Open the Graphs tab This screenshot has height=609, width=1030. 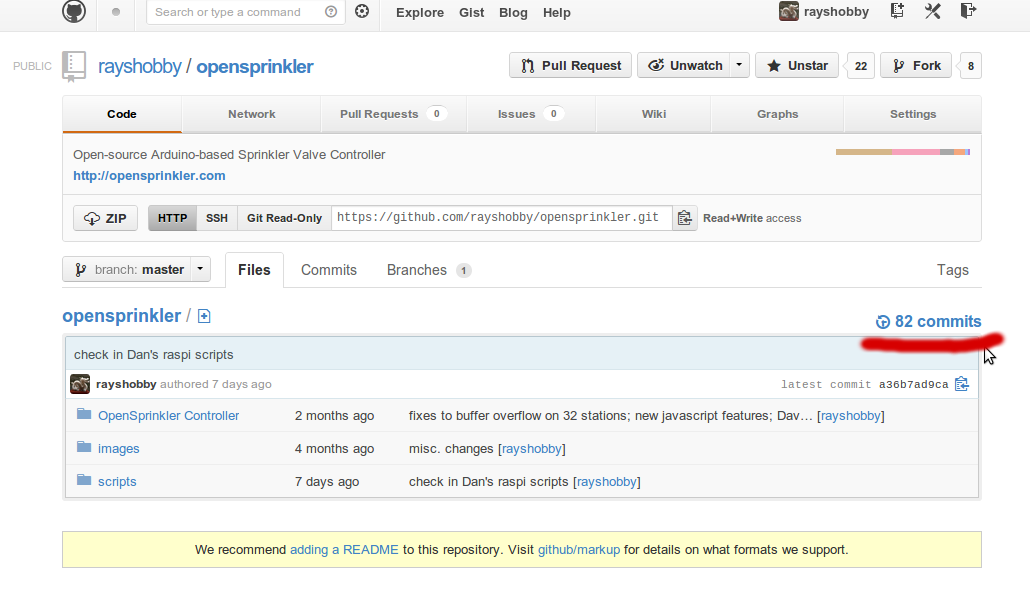(x=777, y=114)
